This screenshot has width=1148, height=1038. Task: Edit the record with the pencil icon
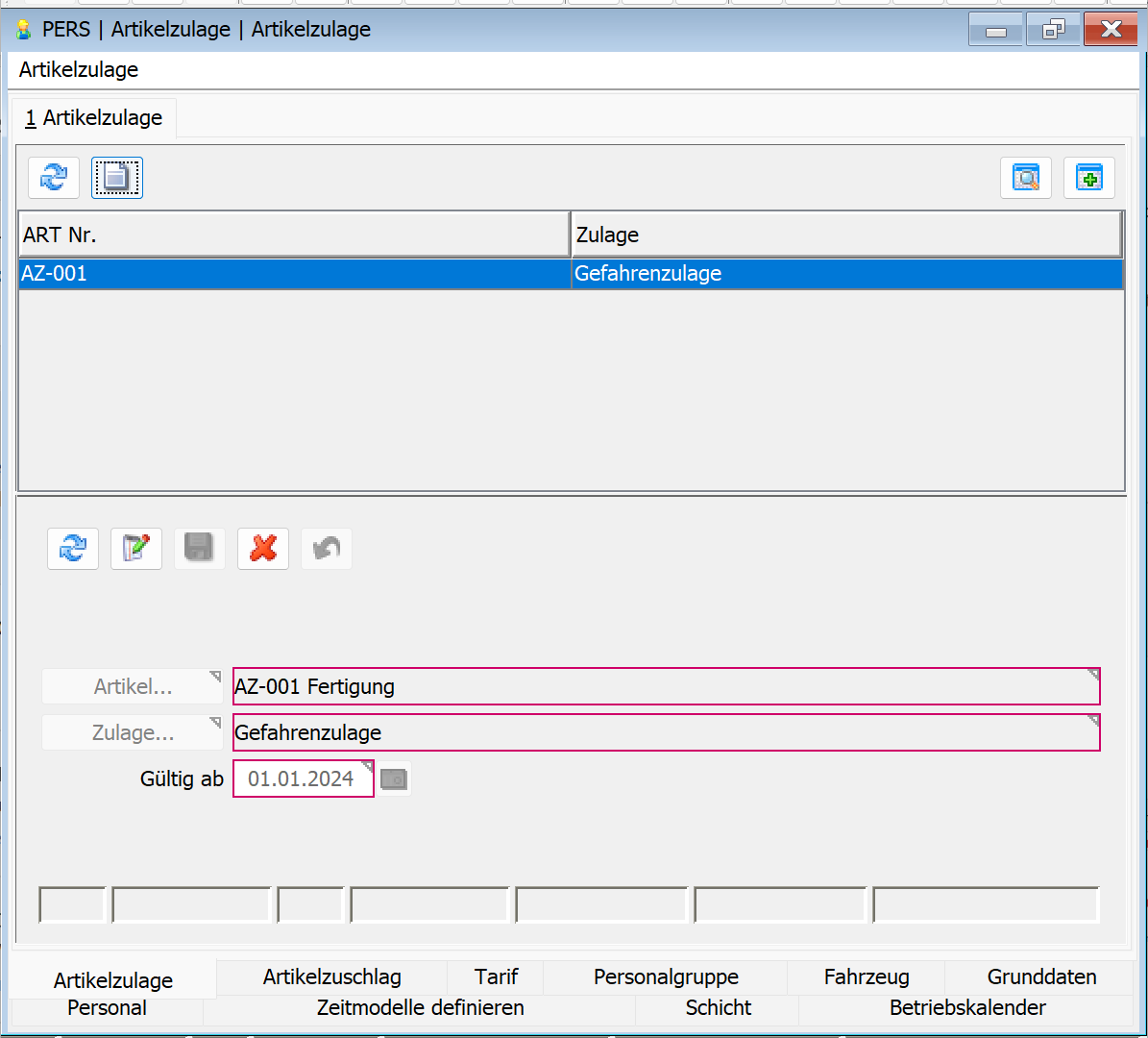[x=136, y=549]
